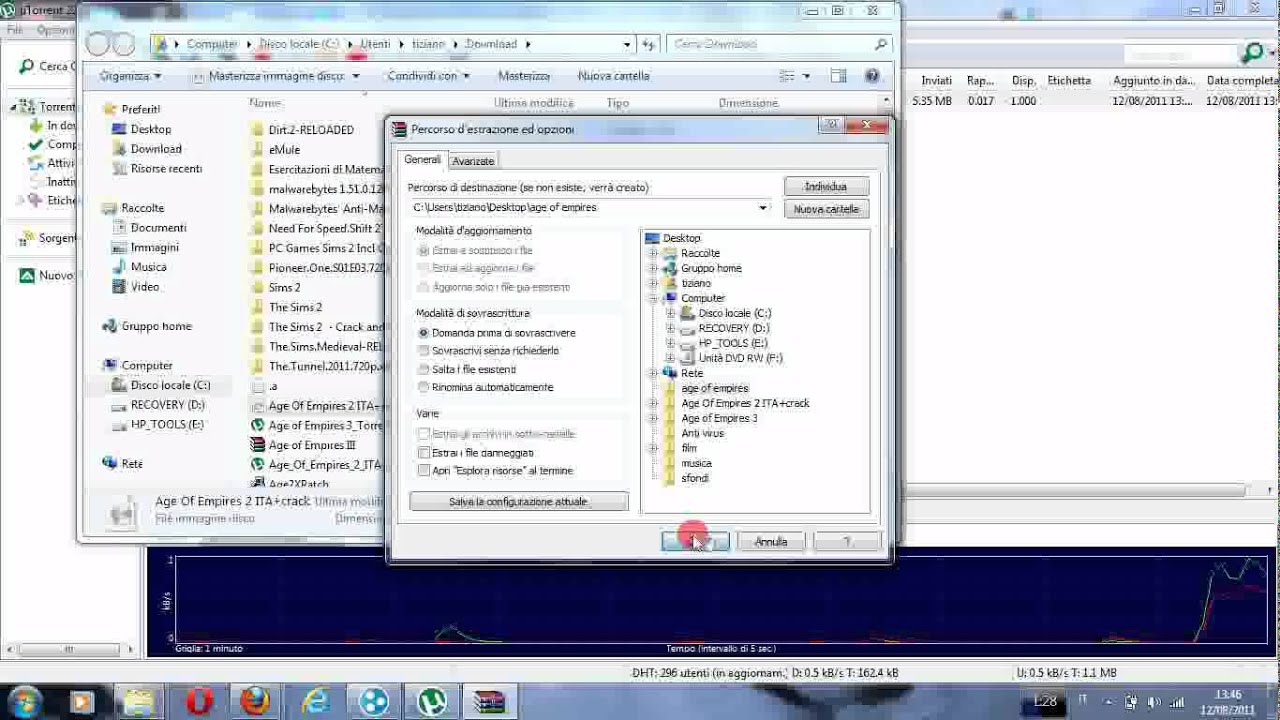
Task: Open the Windows Start menu orb
Action: point(24,701)
